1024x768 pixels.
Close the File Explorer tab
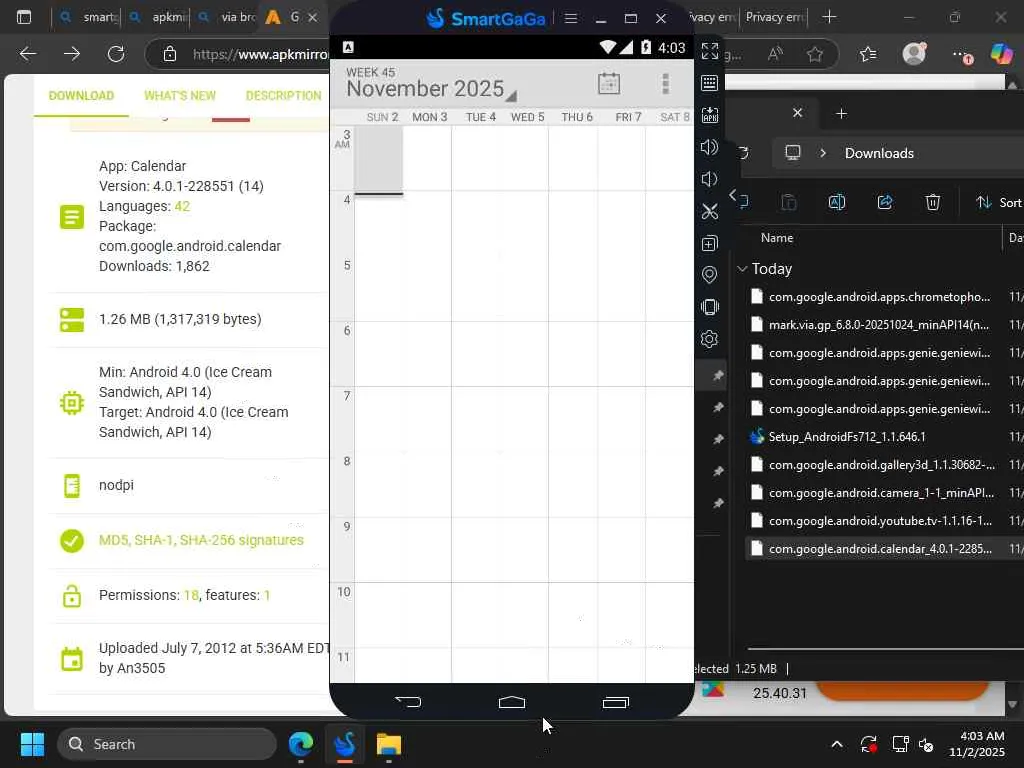pos(797,113)
